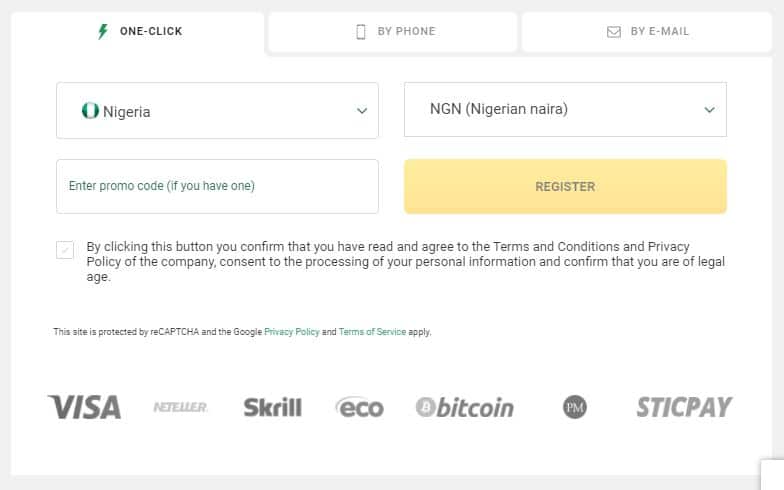Open the Nigeria country dropdown
Image resolution: width=784 pixels, height=490 pixels.
(x=218, y=110)
